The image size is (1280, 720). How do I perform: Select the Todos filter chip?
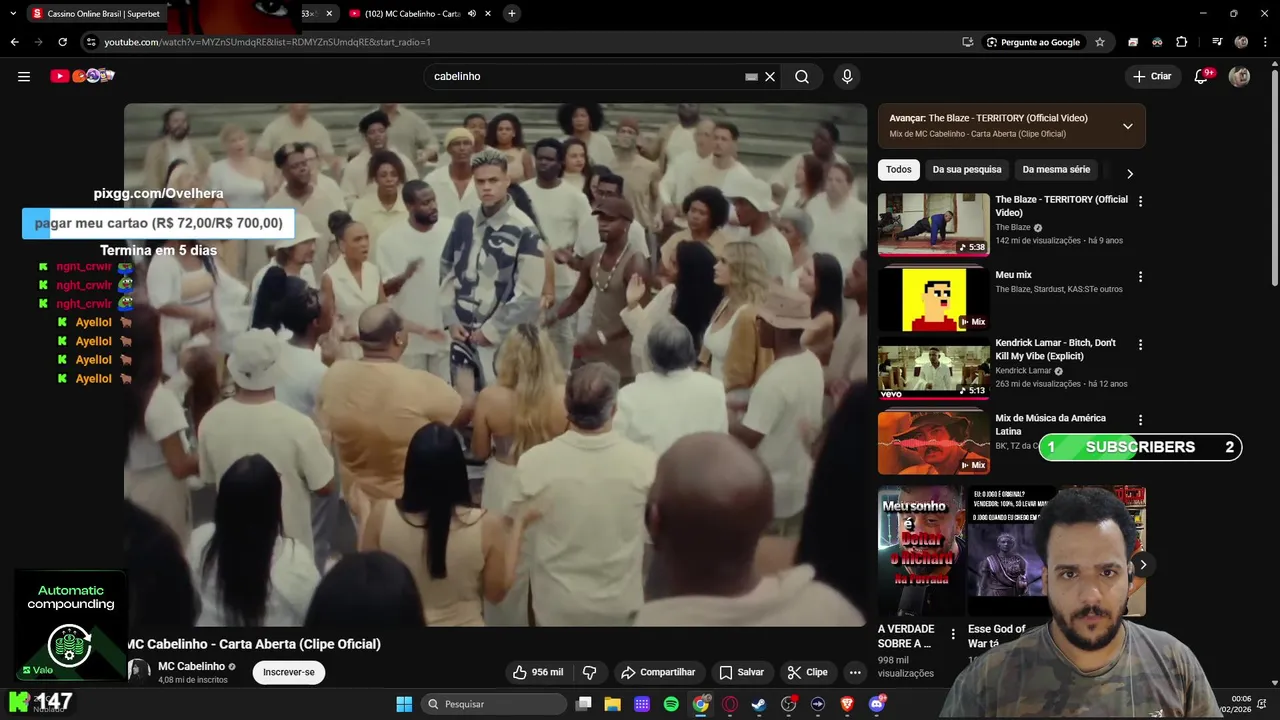[x=899, y=170]
